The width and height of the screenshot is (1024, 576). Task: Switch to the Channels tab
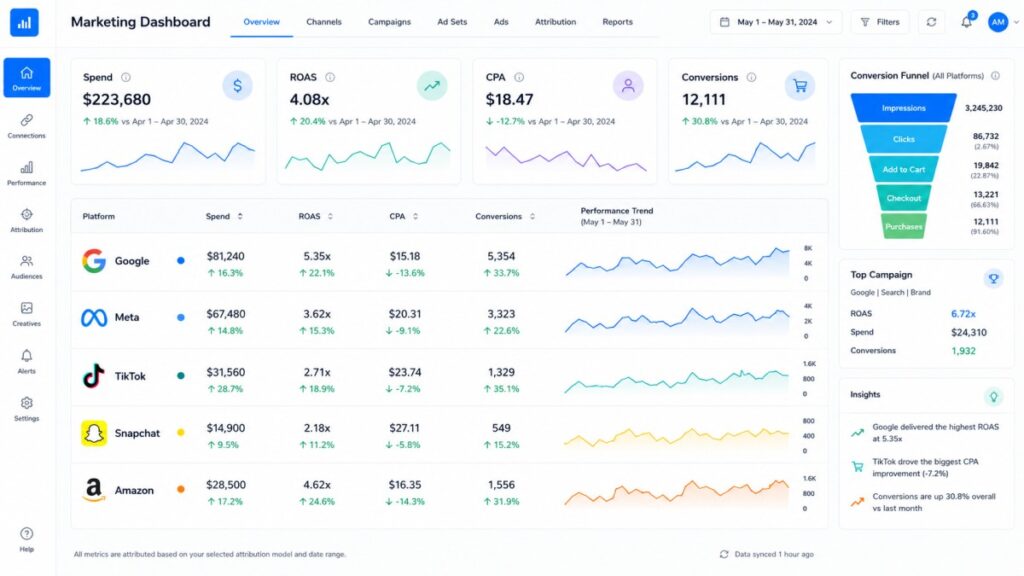tap(324, 22)
